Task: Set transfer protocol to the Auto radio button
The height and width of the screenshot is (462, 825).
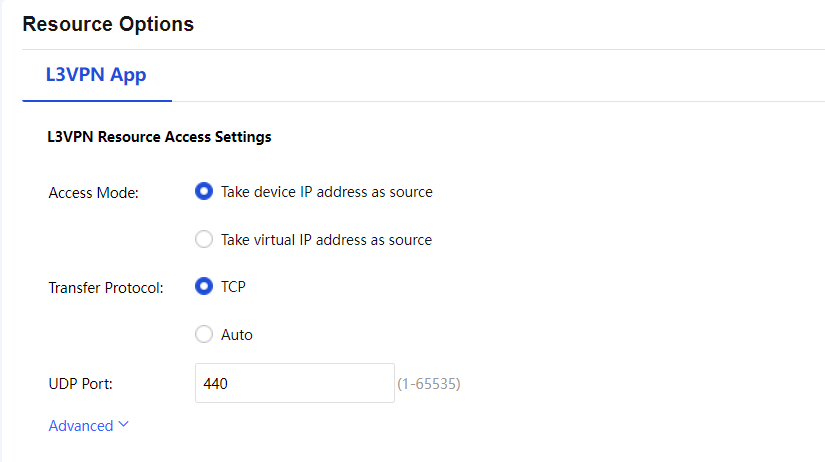Action: click(204, 335)
